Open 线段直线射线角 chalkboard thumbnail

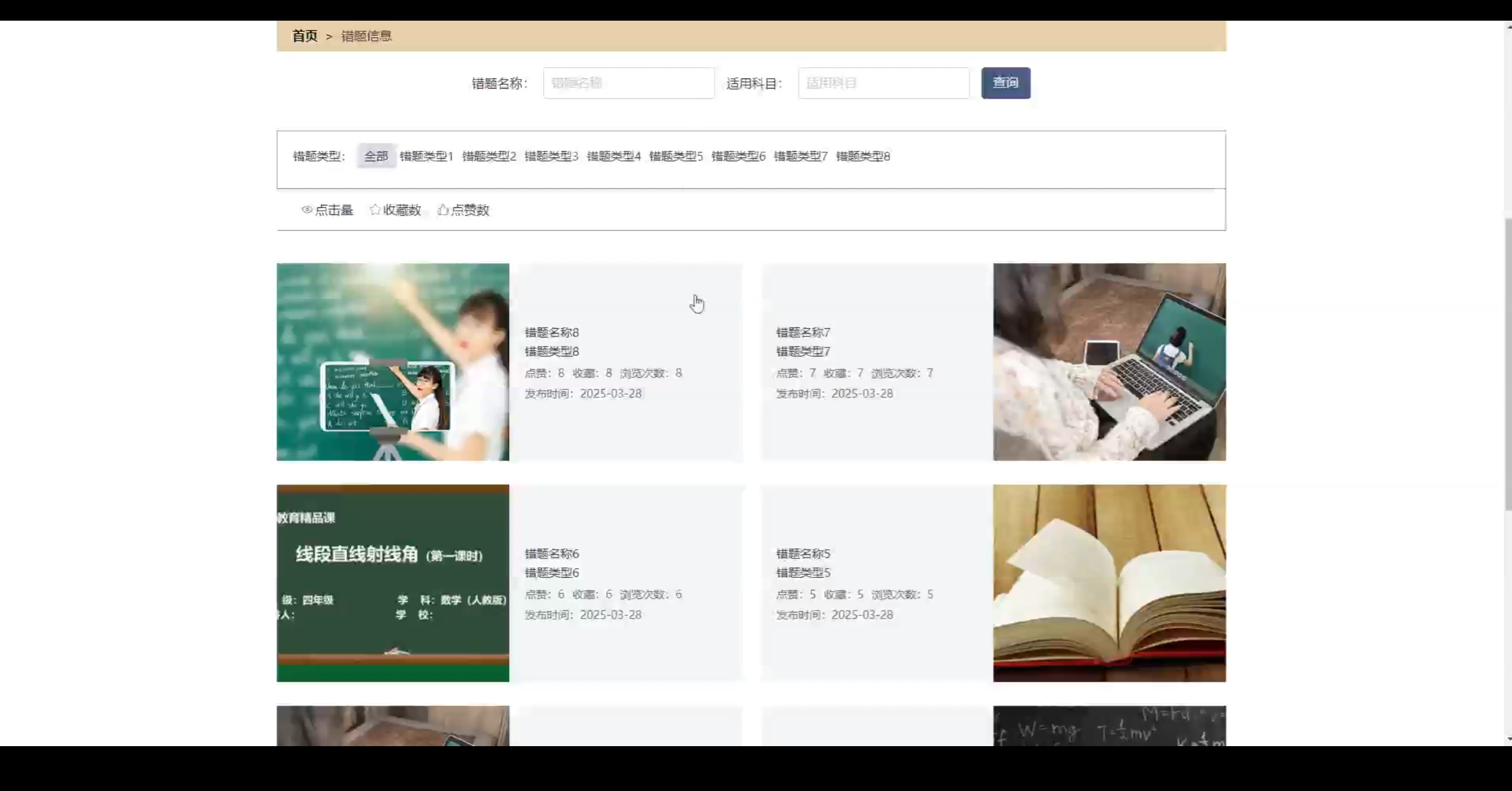tap(393, 583)
